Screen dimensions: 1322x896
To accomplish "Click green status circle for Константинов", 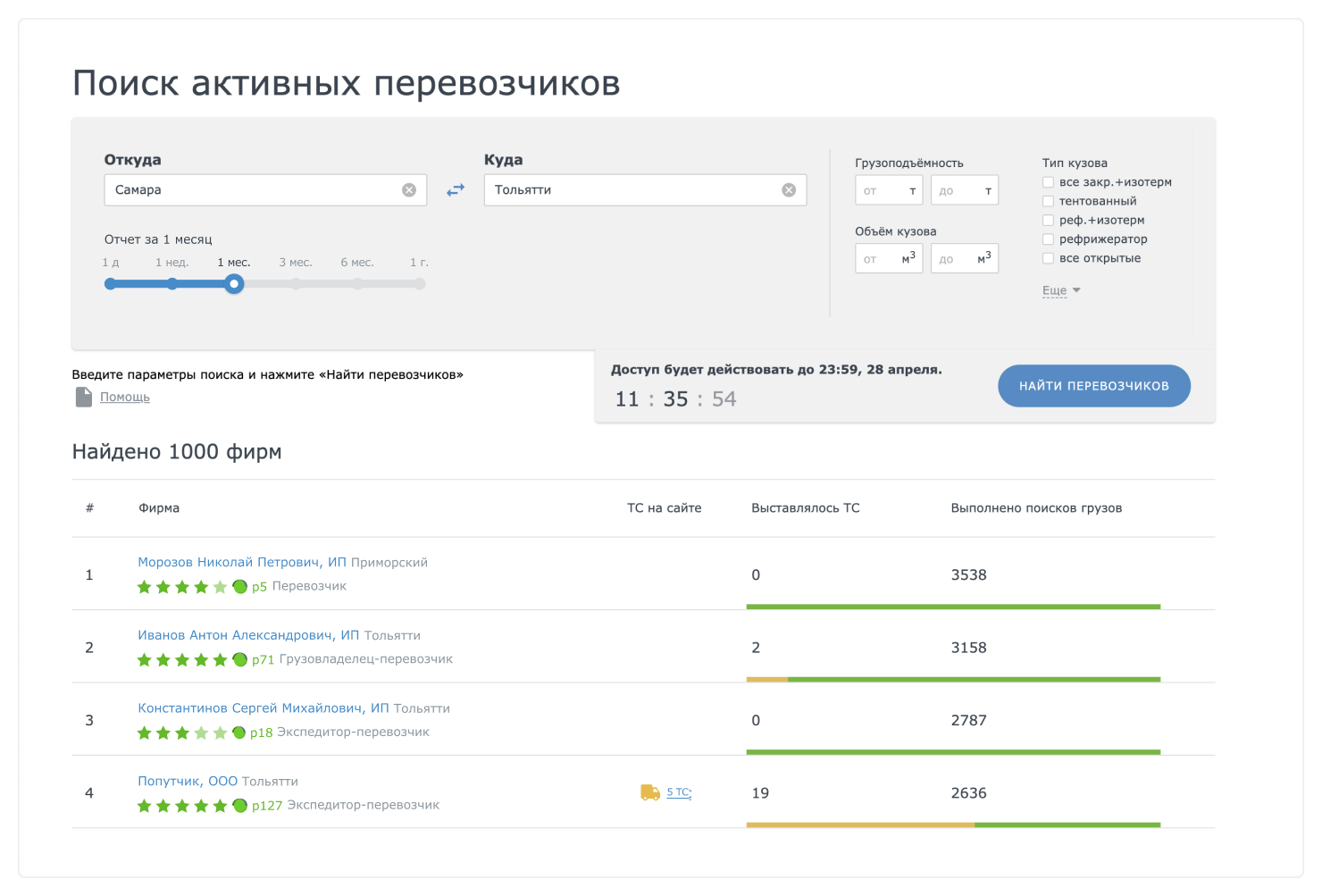I will pyautogui.click(x=238, y=733).
